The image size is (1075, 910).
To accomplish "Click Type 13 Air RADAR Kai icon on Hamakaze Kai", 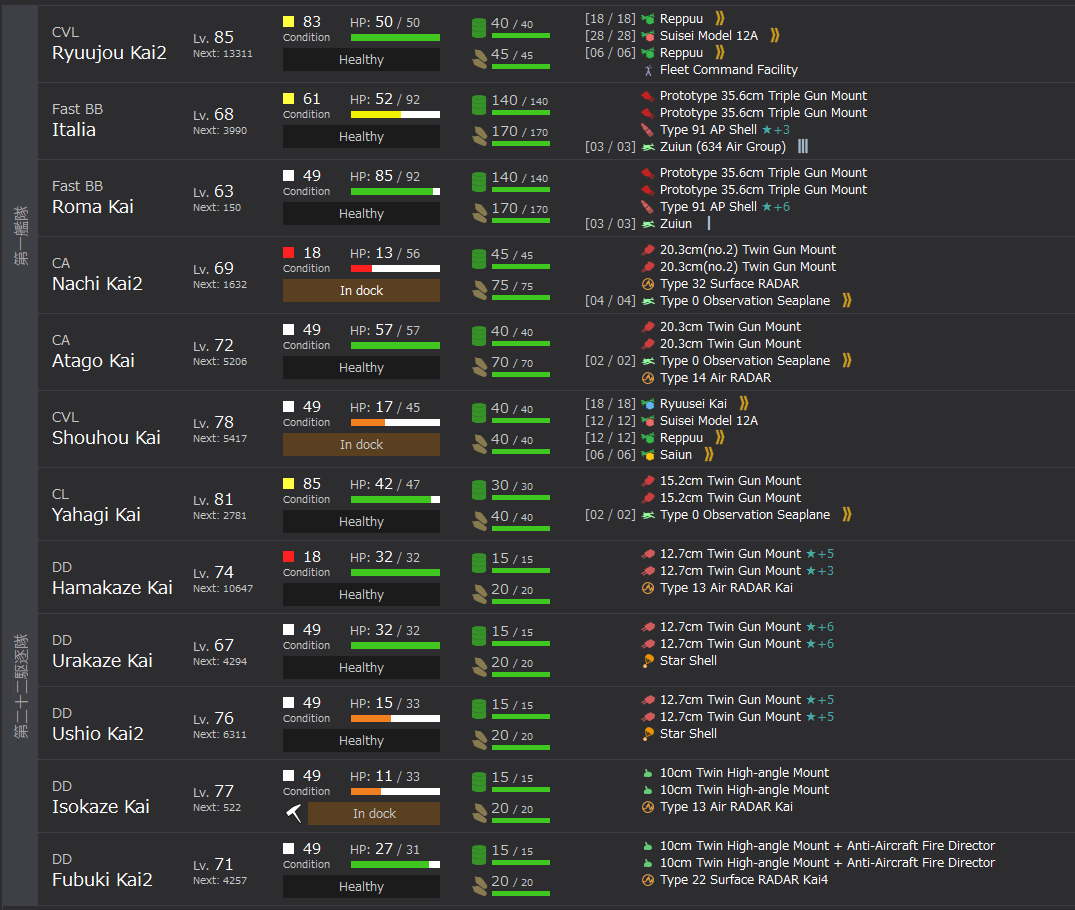I will click(x=648, y=588).
